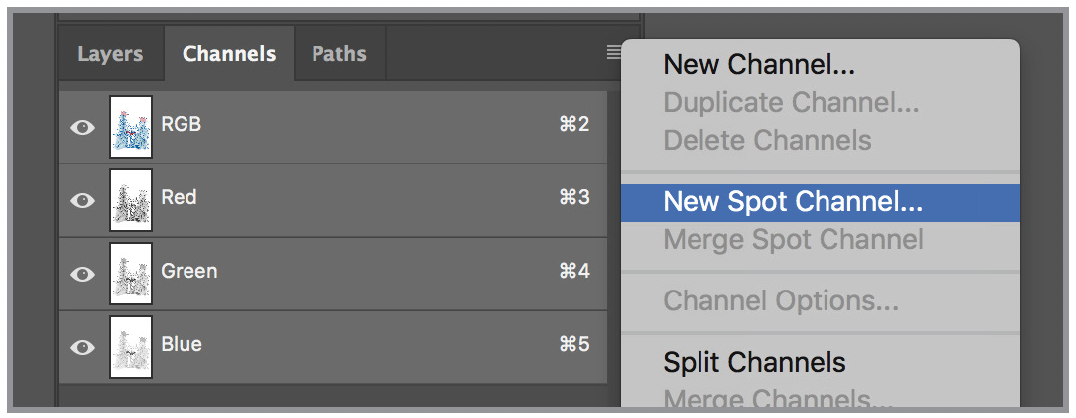Screen dimensions: 1076x418
Task: Hide the Green channel eye icon
Action: (x=83, y=274)
